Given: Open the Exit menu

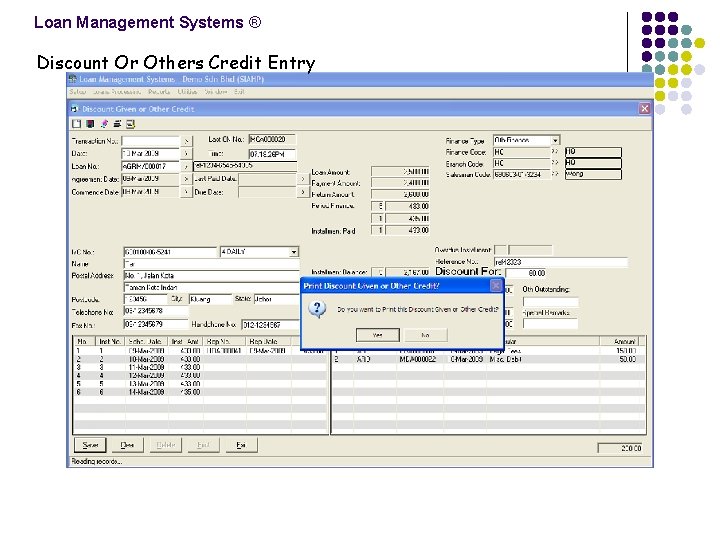Looking at the screenshot, I should 239,92.
